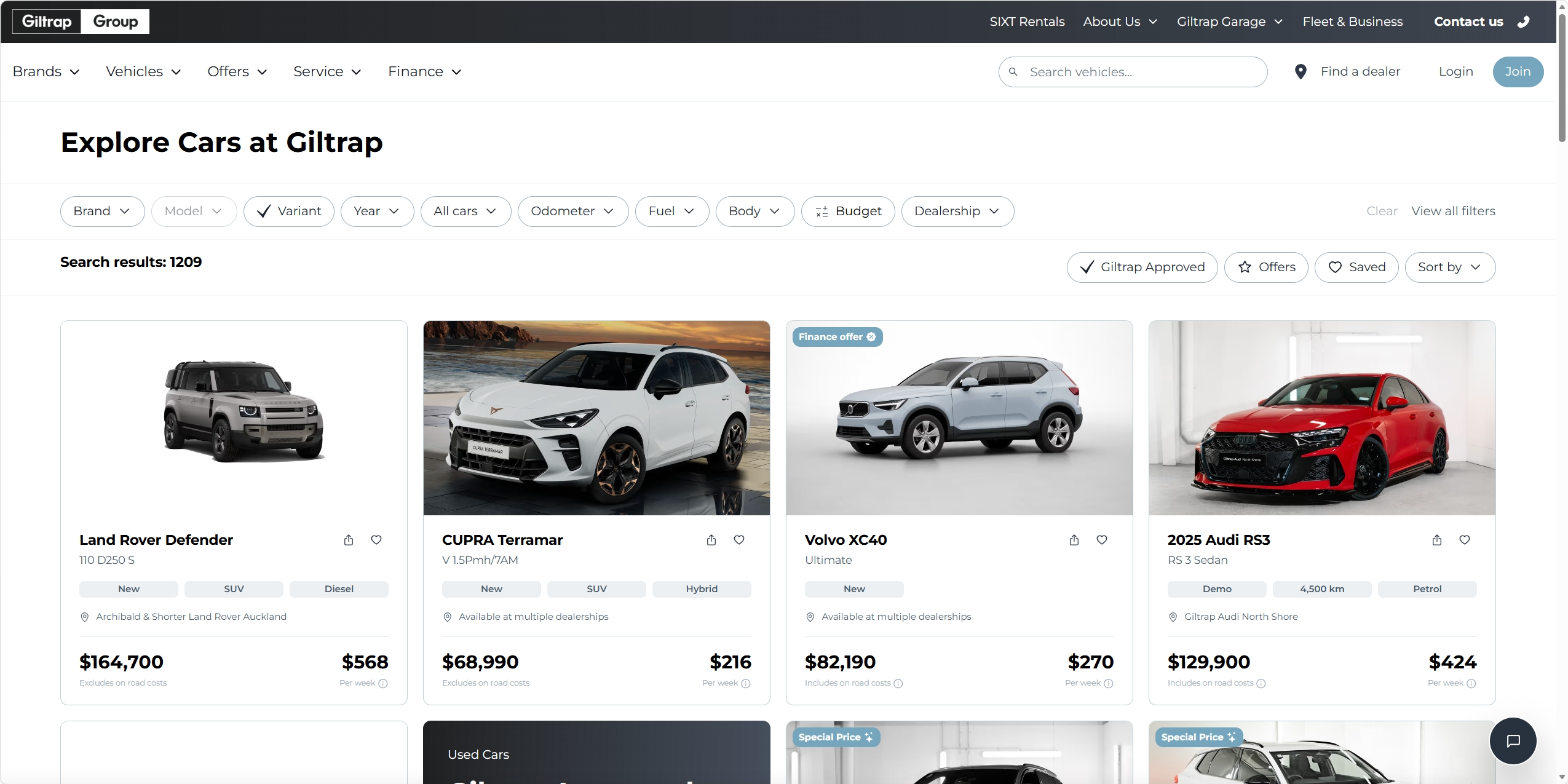Viewport: 1568px width, 784px height.
Task: Open the Year filter dropdown
Action: pyautogui.click(x=378, y=212)
